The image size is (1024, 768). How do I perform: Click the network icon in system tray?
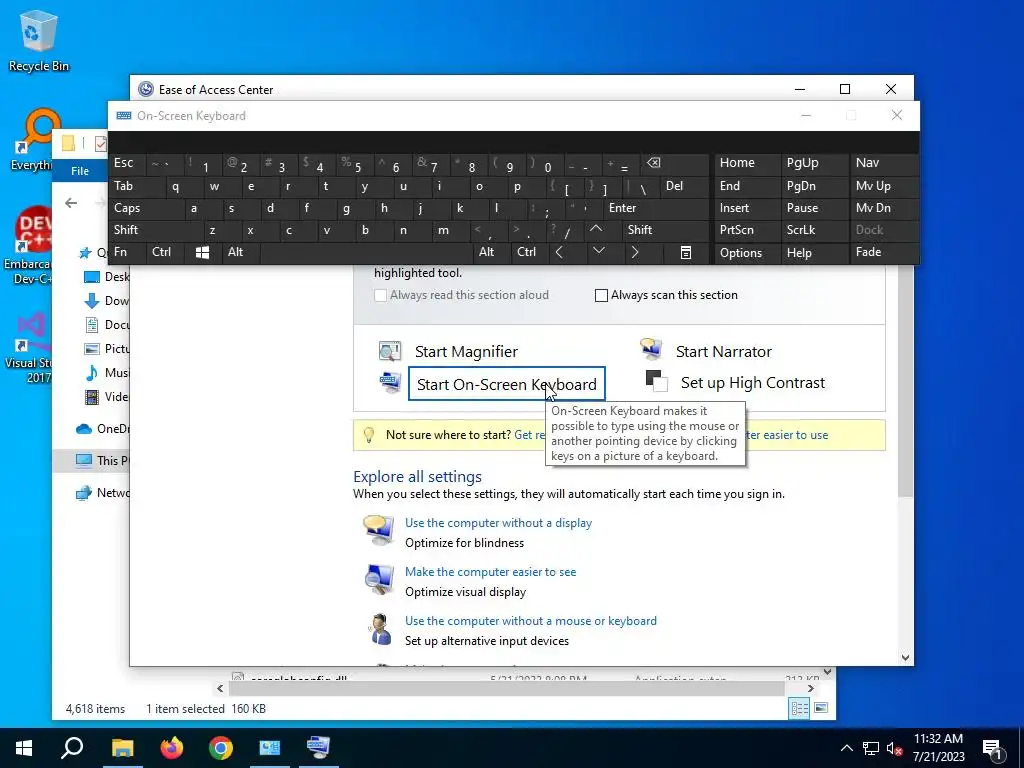tap(871, 748)
